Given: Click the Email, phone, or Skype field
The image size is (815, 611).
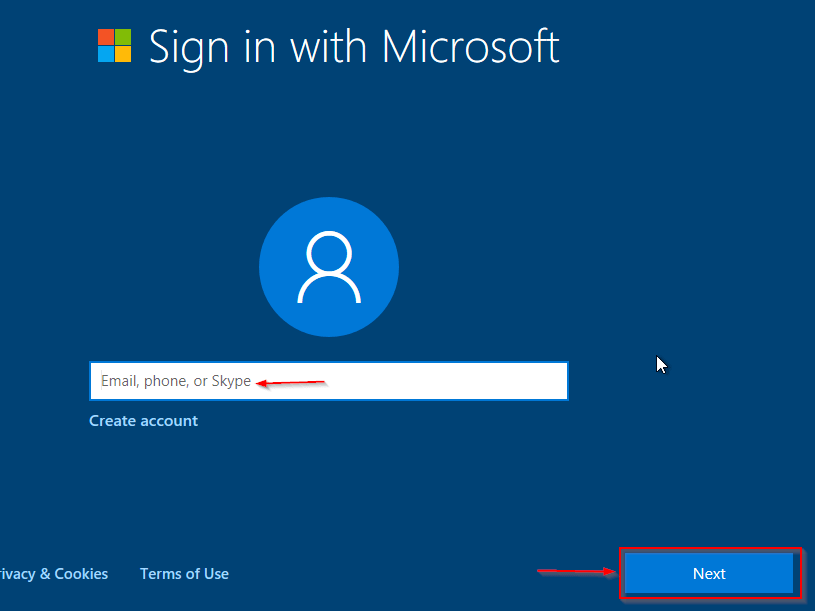Looking at the screenshot, I should pyautogui.click(x=328, y=381).
